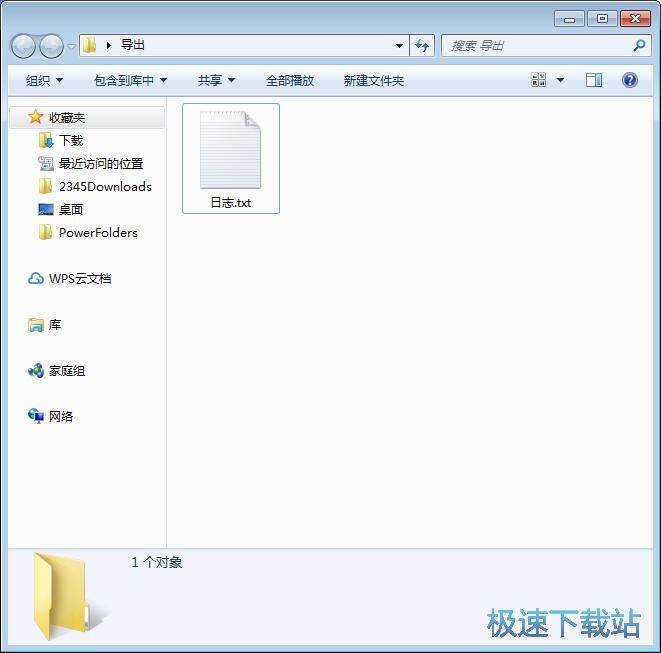Select the 日志.txt file thumbnail

[231, 150]
